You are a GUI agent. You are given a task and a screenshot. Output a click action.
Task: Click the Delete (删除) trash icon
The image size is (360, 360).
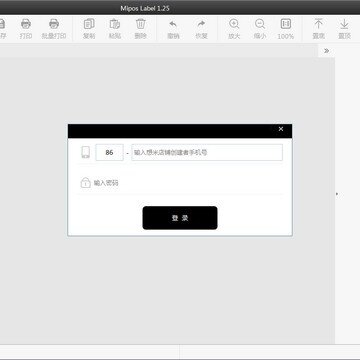coord(140,24)
